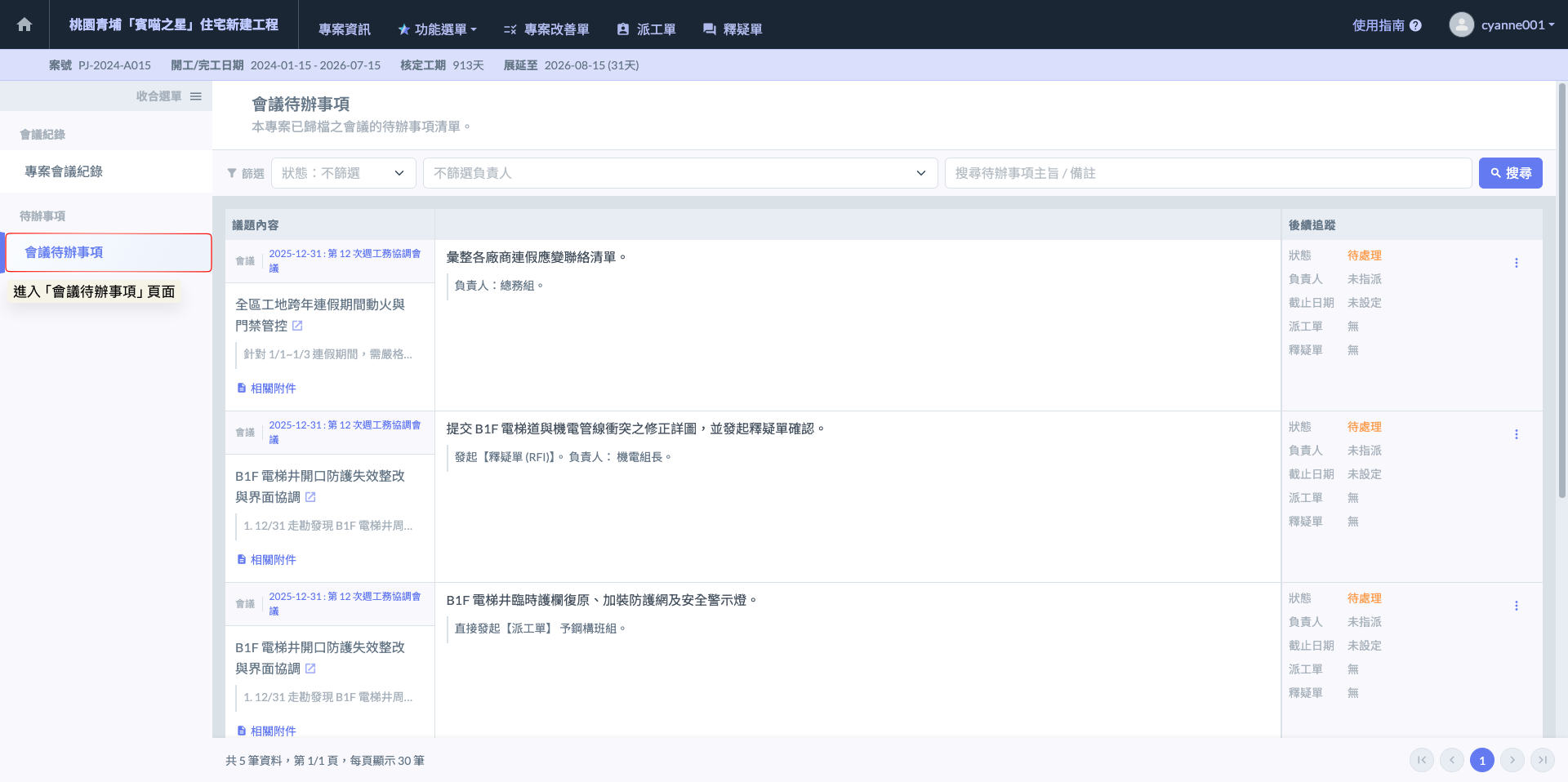Go to the first page using the pagination icon
This screenshot has height=782, width=1568.
(x=1421, y=760)
